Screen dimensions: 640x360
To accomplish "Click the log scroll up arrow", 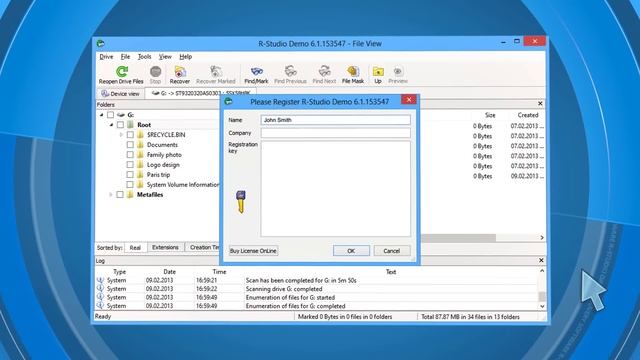I will (542, 271).
